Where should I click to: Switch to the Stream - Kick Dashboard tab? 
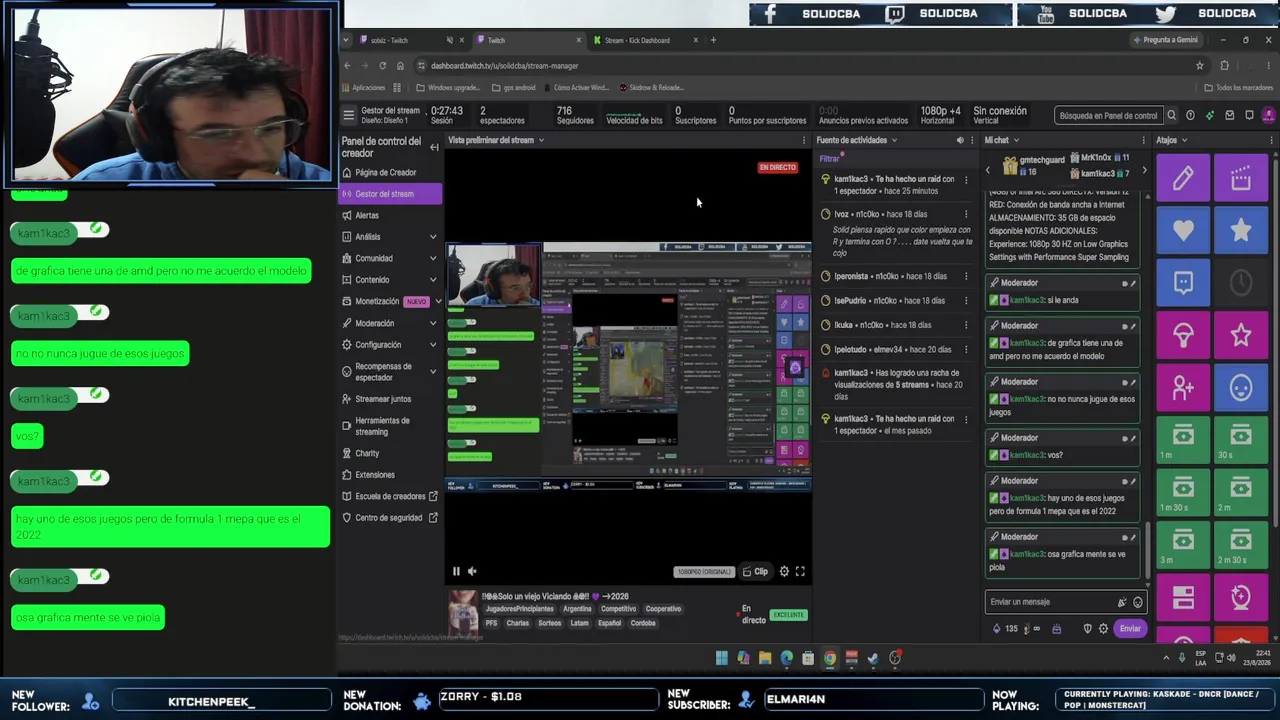637,40
